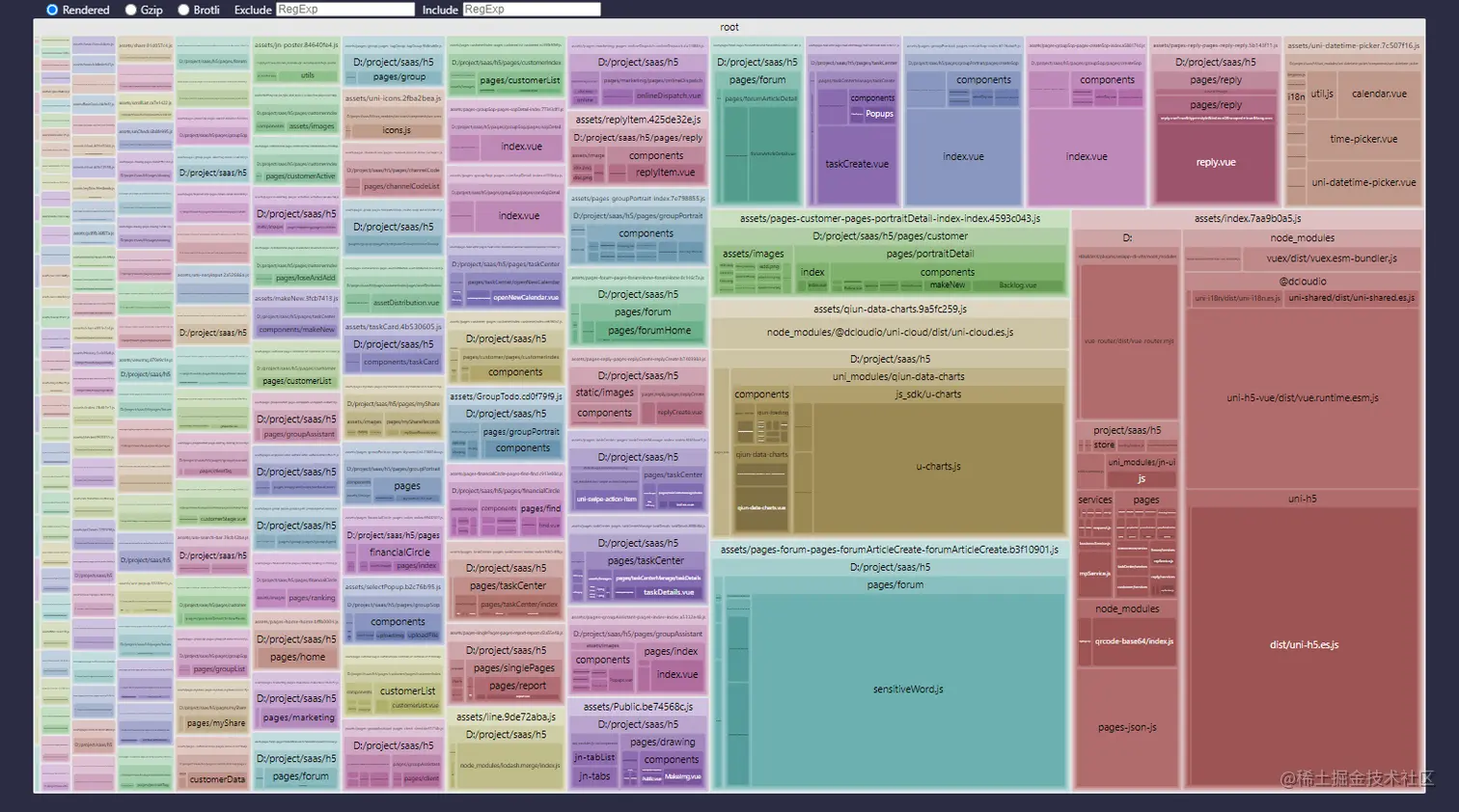Select the Brotli size option
Image resolution: width=1459 pixels, height=812 pixels.
point(182,10)
